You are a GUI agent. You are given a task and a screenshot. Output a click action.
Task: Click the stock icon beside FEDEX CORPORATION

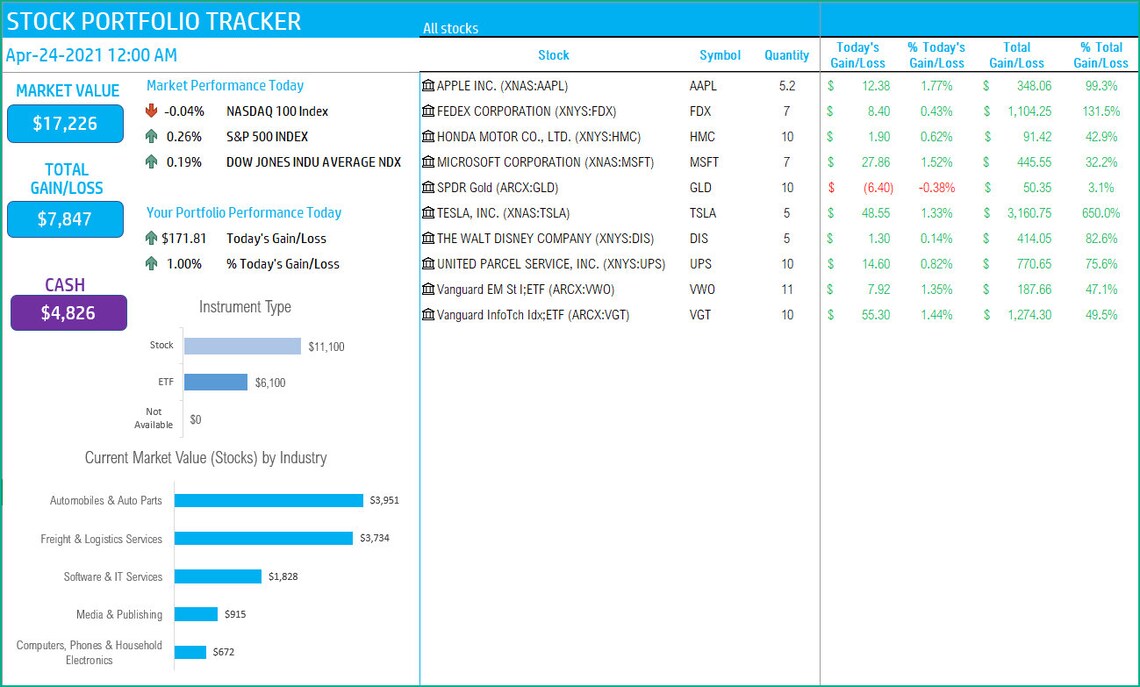(x=428, y=111)
